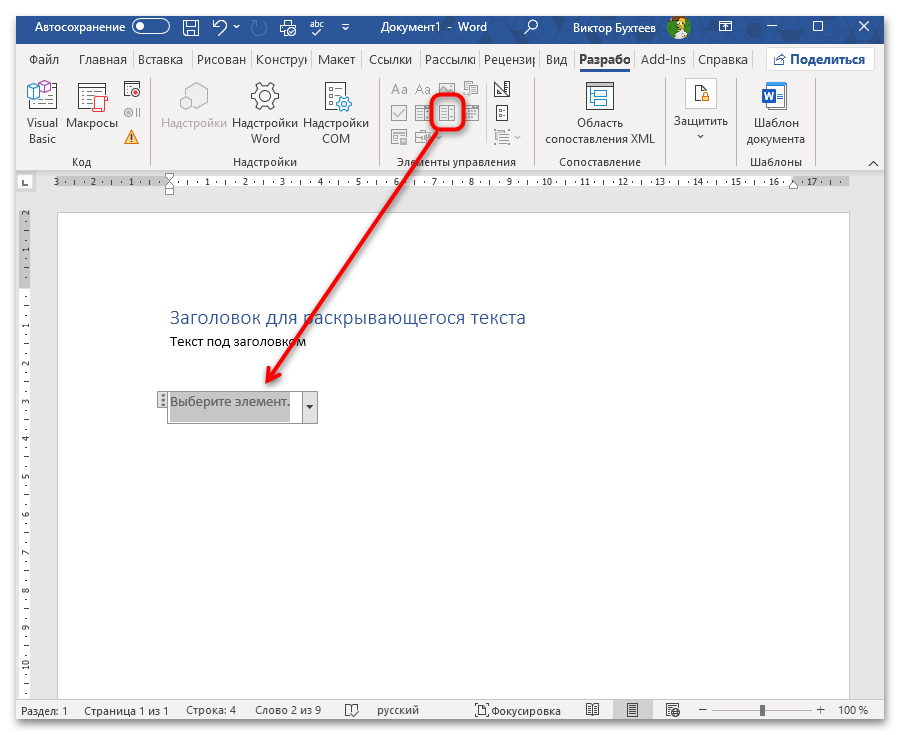Start recording a macro
900x735 pixels.
tap(132, 90)
